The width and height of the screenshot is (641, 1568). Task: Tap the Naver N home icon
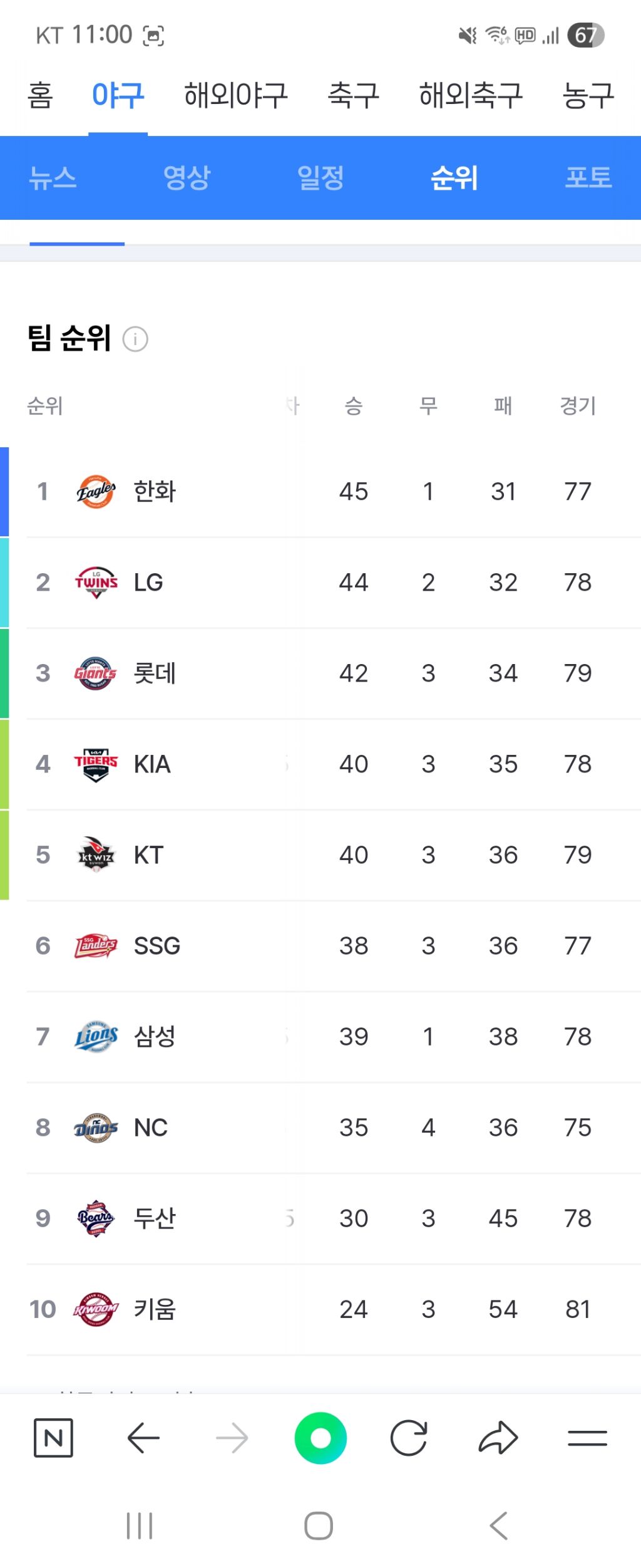(x=53, y=1438)
